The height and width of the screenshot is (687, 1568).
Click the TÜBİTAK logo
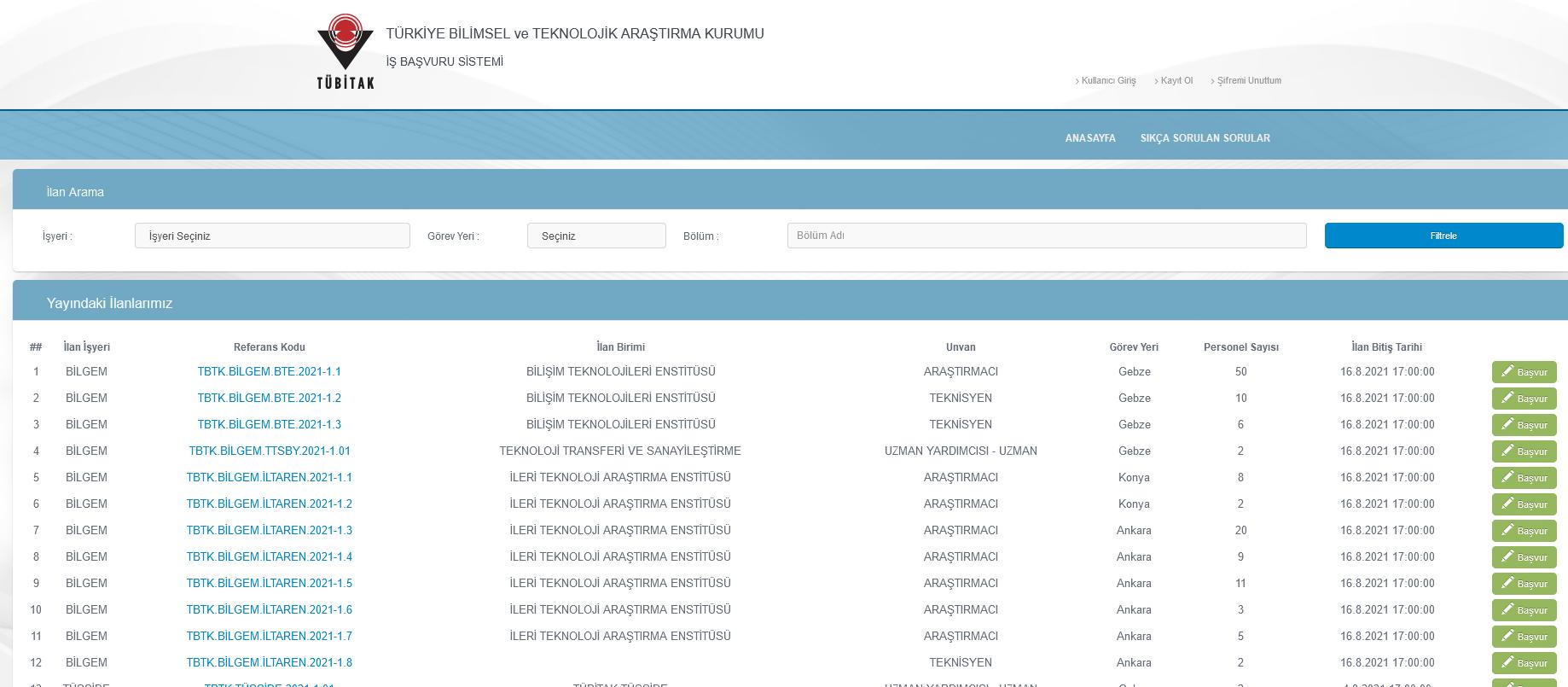click(346, 51)
